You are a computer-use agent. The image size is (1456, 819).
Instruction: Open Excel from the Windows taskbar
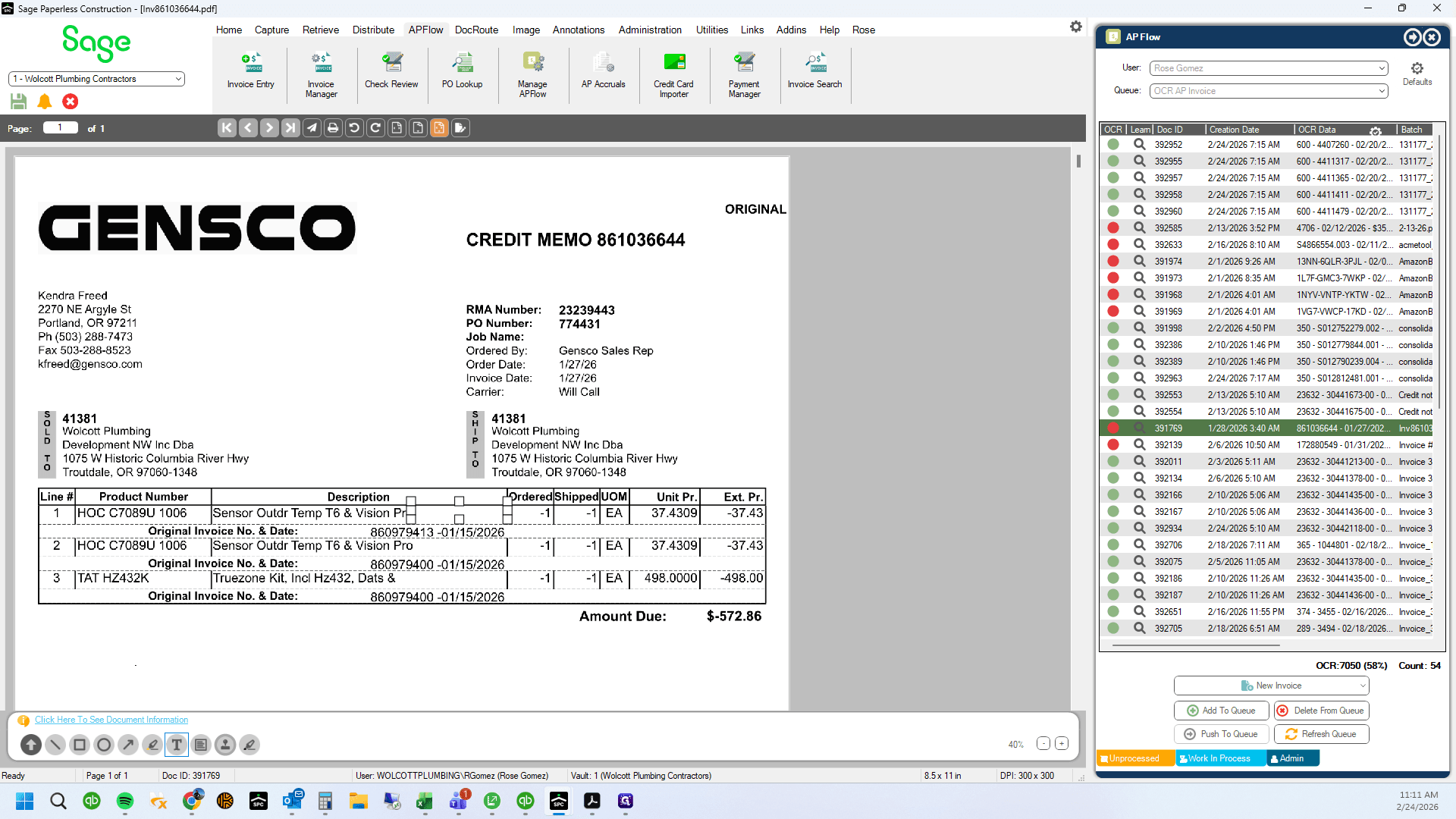click(x=425, y=801)
